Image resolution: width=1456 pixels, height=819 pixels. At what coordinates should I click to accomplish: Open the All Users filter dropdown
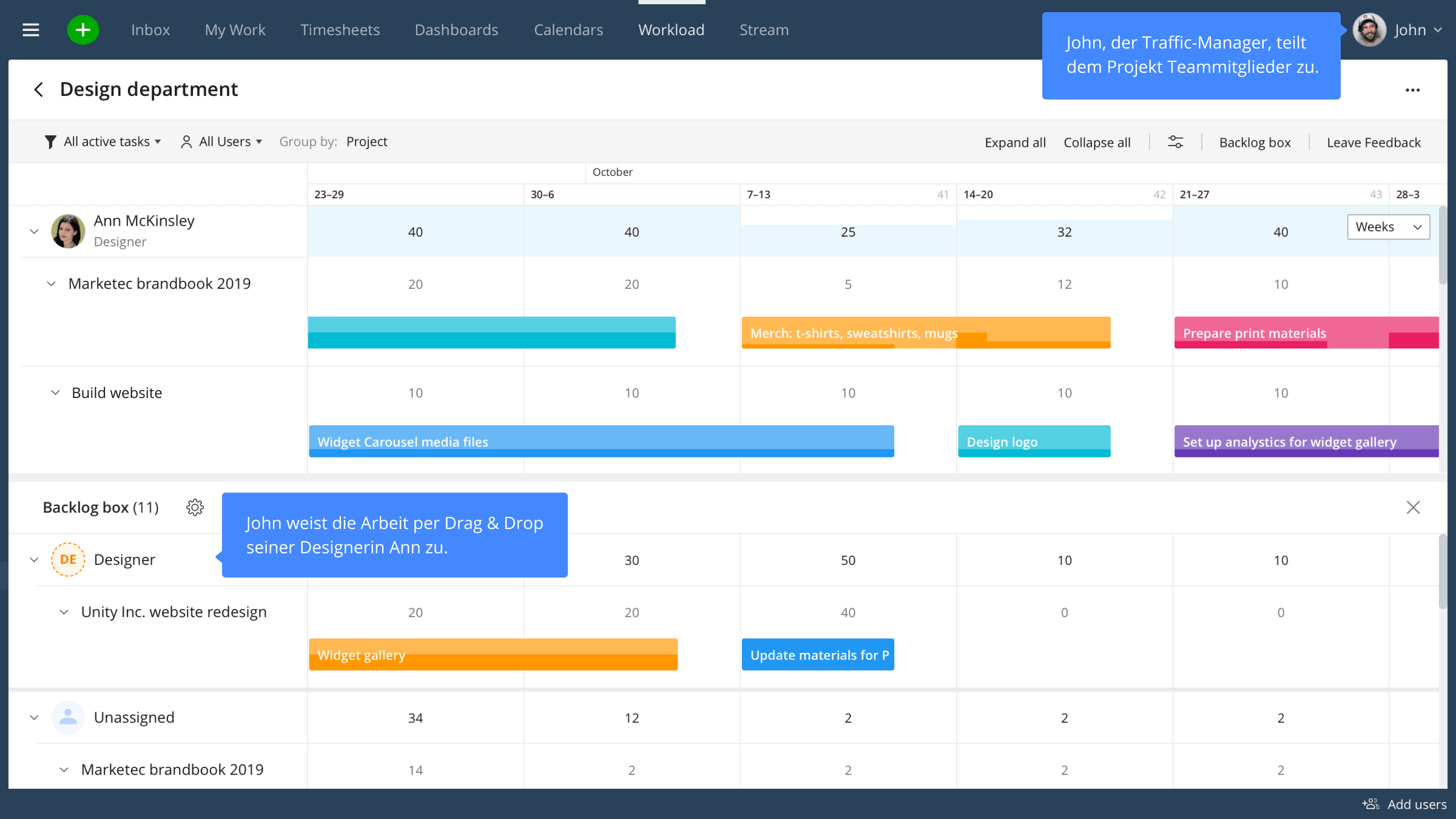click(x=221, y=141)
